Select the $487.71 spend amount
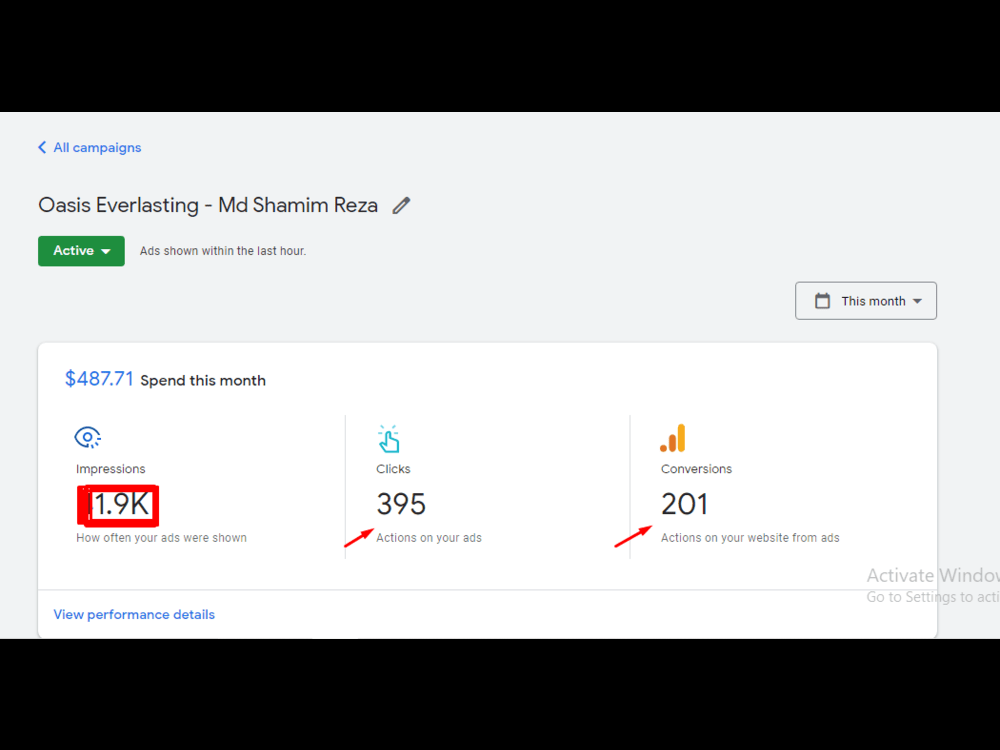This screenshot has height=750, width=1000. click(x=99, y=379)
